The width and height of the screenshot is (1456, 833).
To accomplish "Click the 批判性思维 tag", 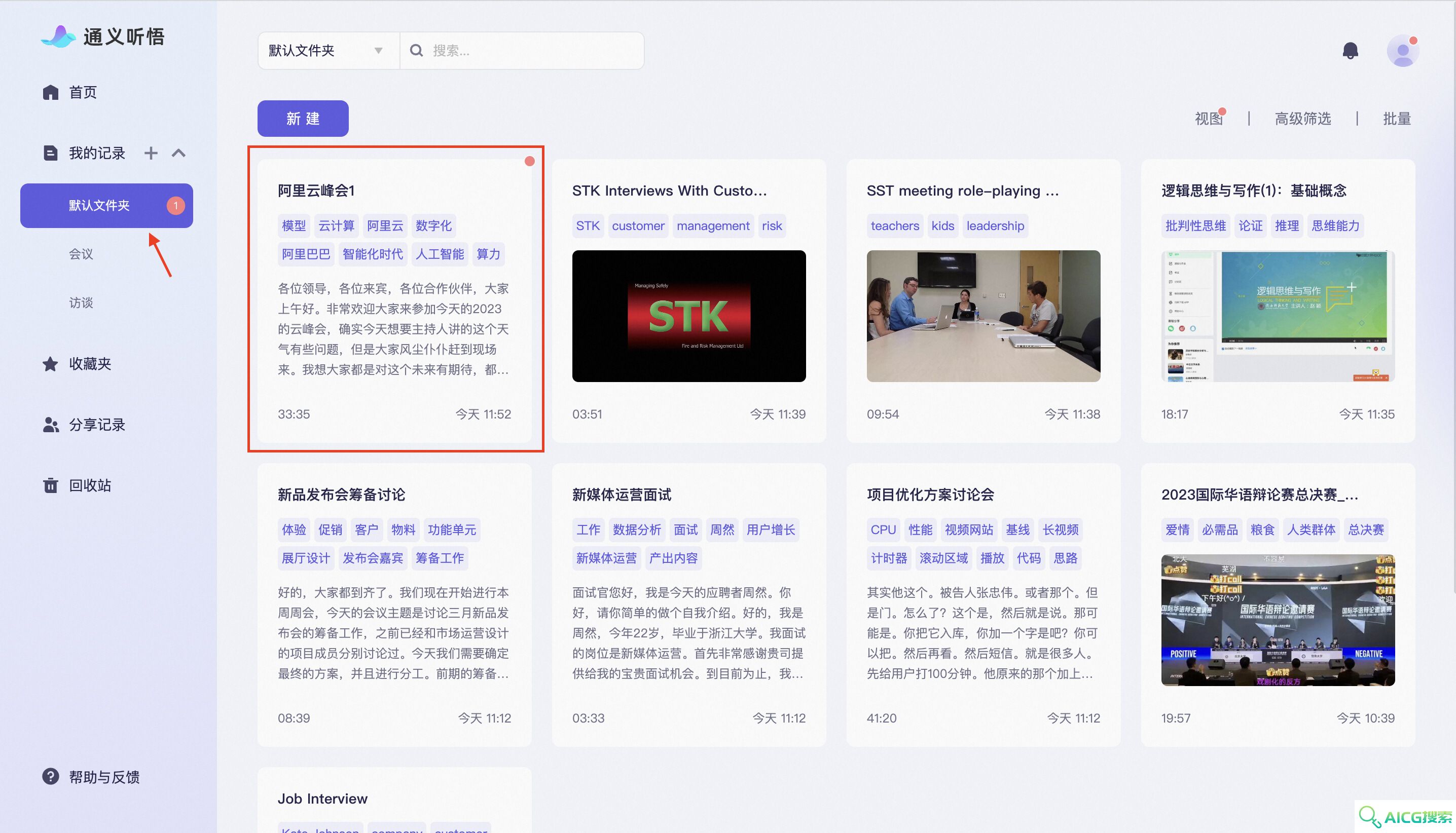I will tap(1195, 225).
